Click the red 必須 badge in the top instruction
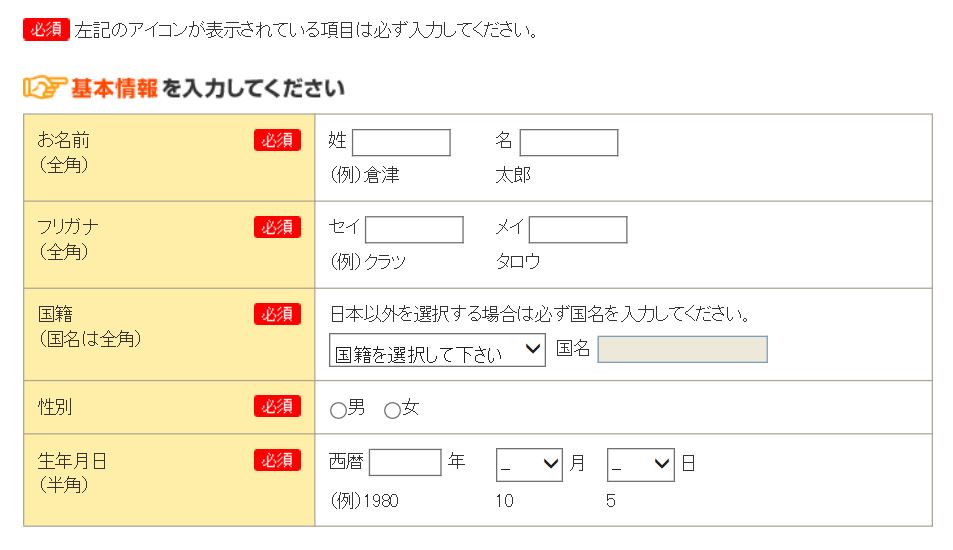 [46, 29]
